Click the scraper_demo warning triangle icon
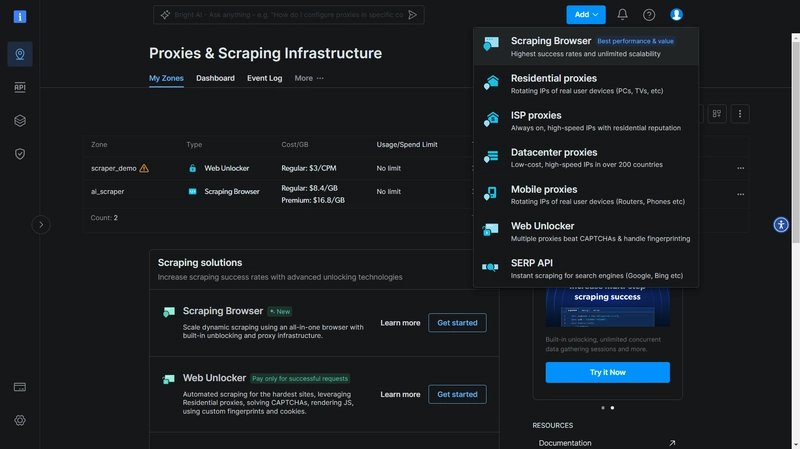 click(x=144, y=168)
